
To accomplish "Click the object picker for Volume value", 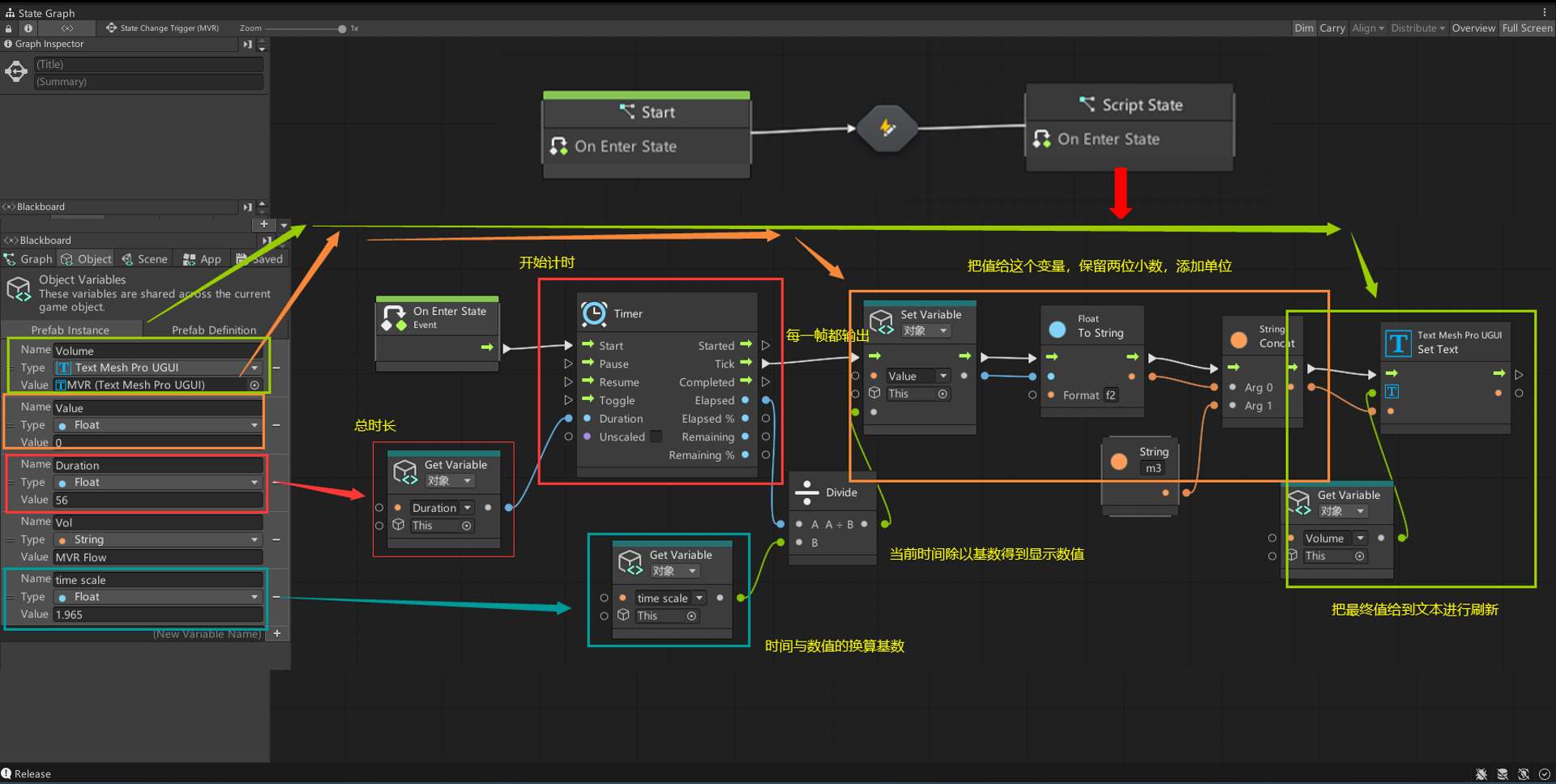I will pyautogui.click(x=254, y=386).
